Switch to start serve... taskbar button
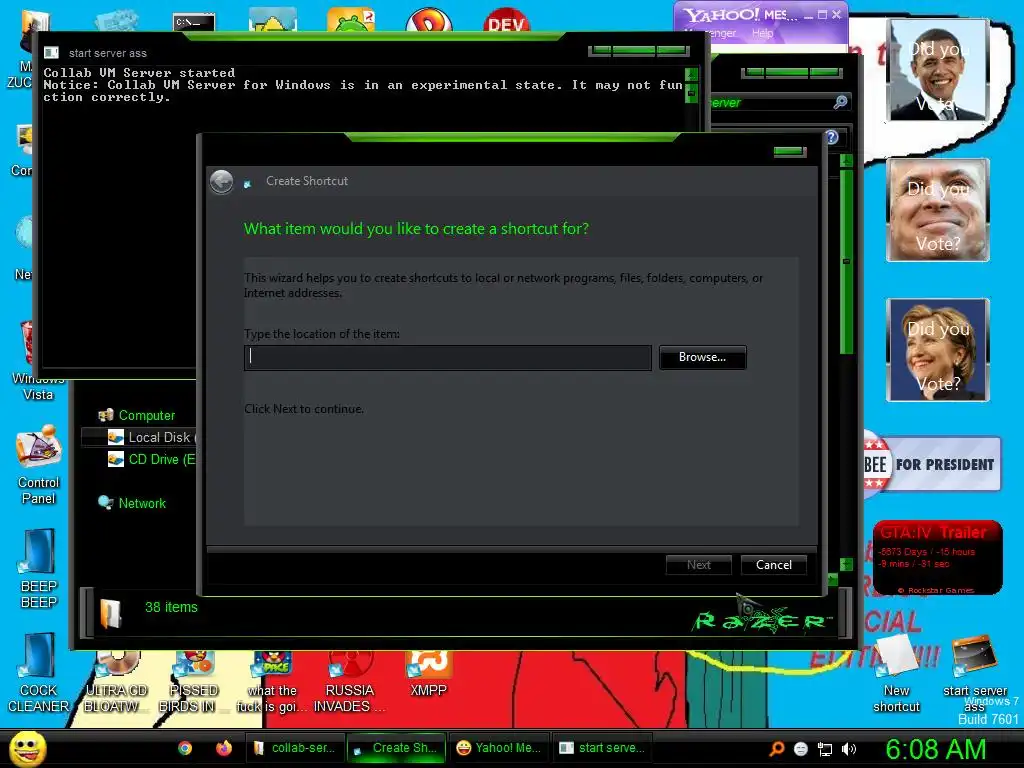 (602, 748)
